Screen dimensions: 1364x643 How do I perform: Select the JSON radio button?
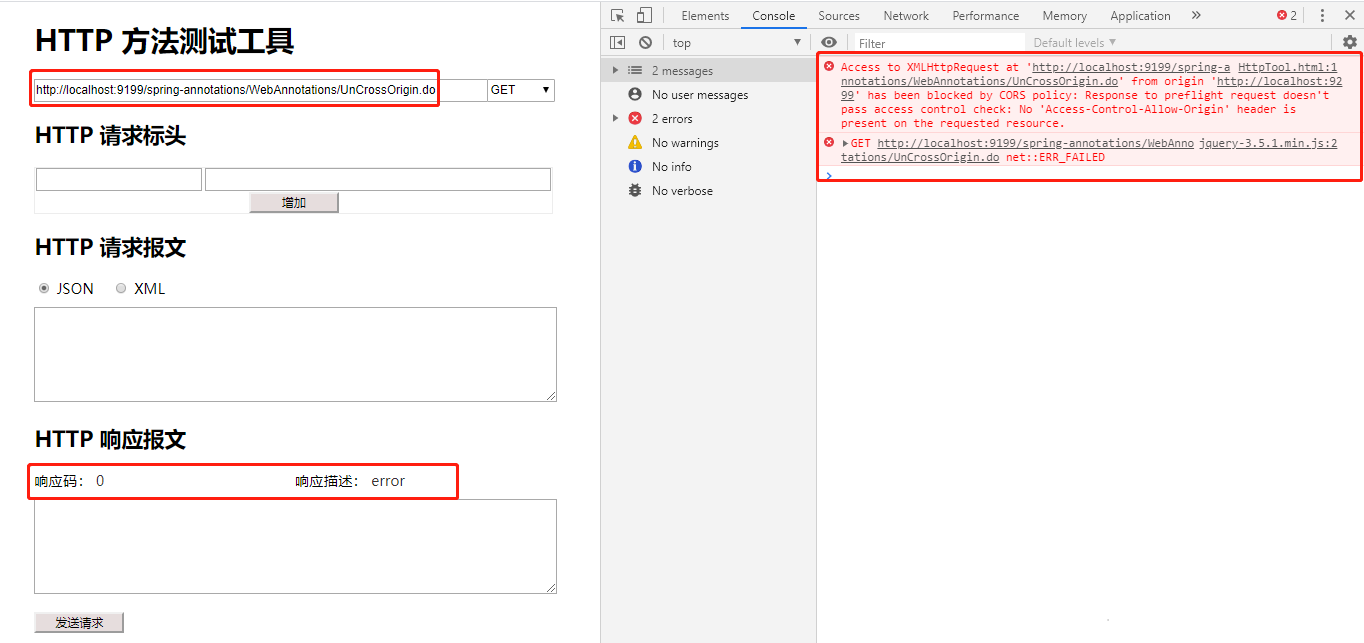click(x=44, y=289)
